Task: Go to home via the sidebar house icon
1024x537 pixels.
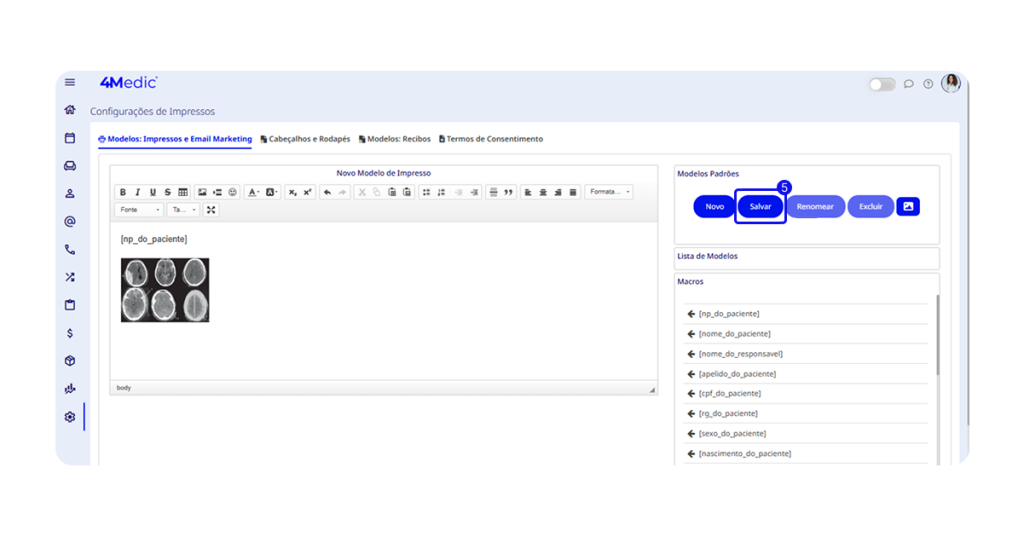Action: point(70,110)
